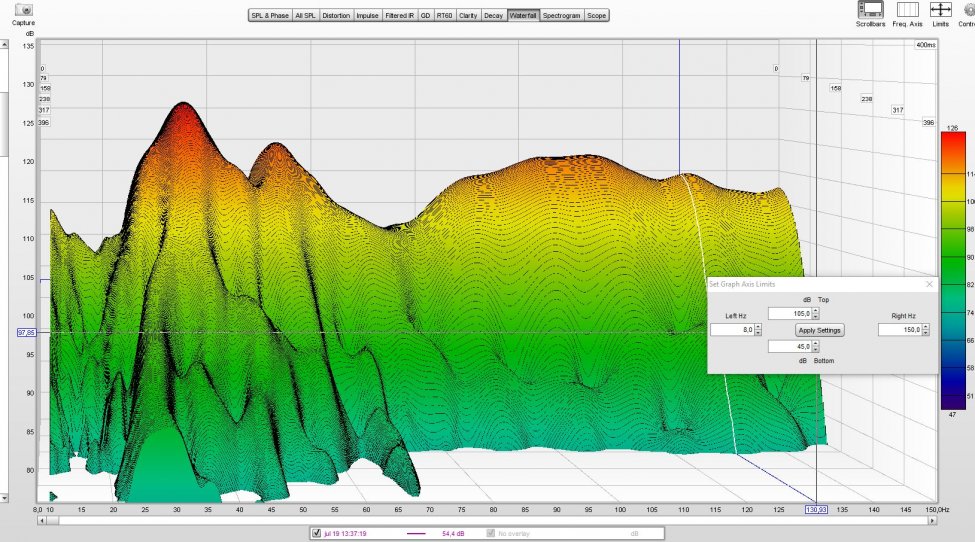The width and height of the screenshot is (975, 542).
Task: Open the Spectrogram tab
Action: pyautogui.click(x=561, y=16)
